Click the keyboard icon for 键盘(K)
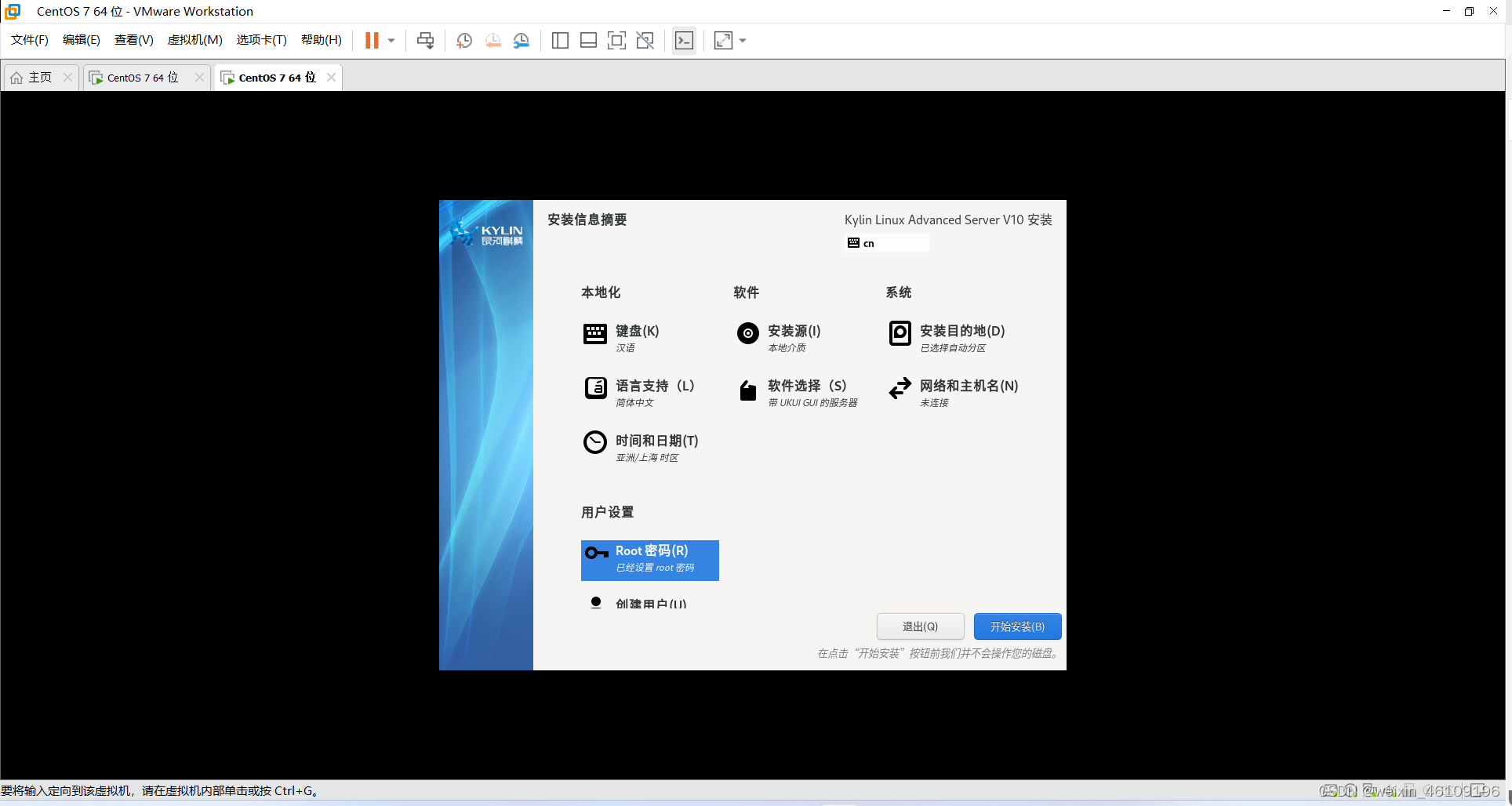 pos(595,334)
